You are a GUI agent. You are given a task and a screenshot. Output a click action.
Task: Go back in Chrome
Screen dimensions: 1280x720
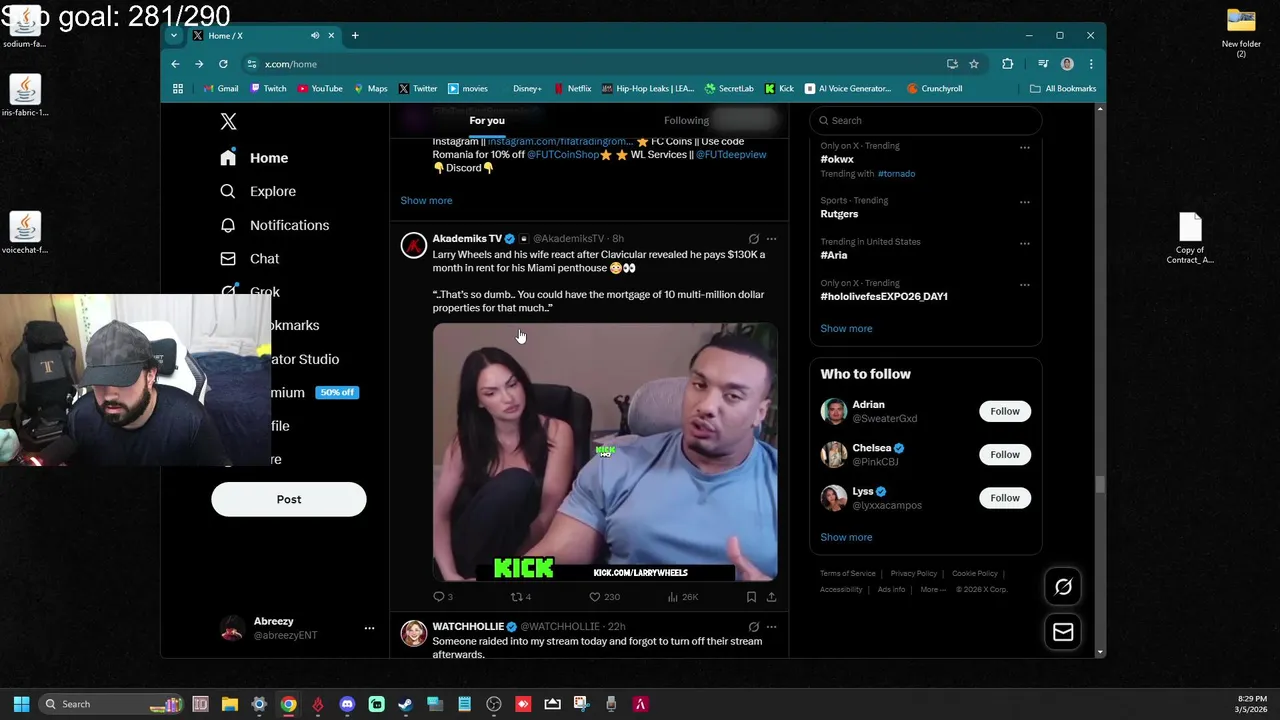[175, 64]
